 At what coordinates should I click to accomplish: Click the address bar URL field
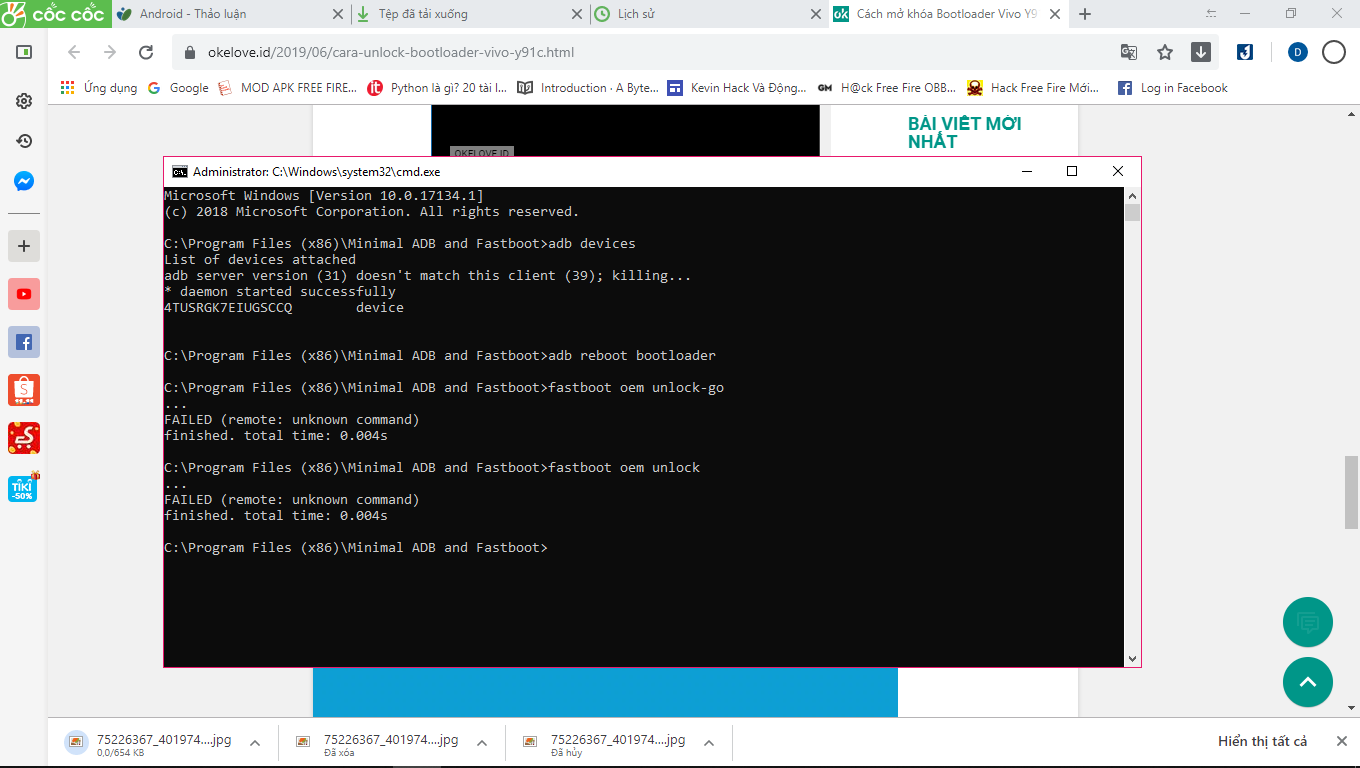640,52
